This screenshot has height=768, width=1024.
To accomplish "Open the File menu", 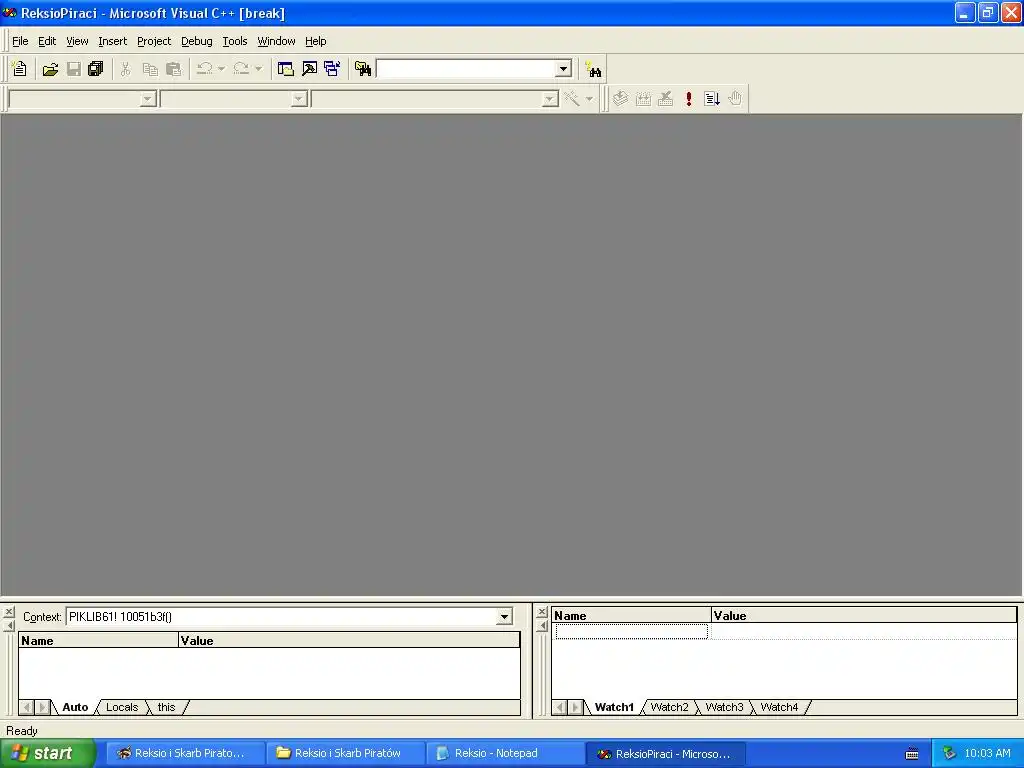I will coord(20,41).
